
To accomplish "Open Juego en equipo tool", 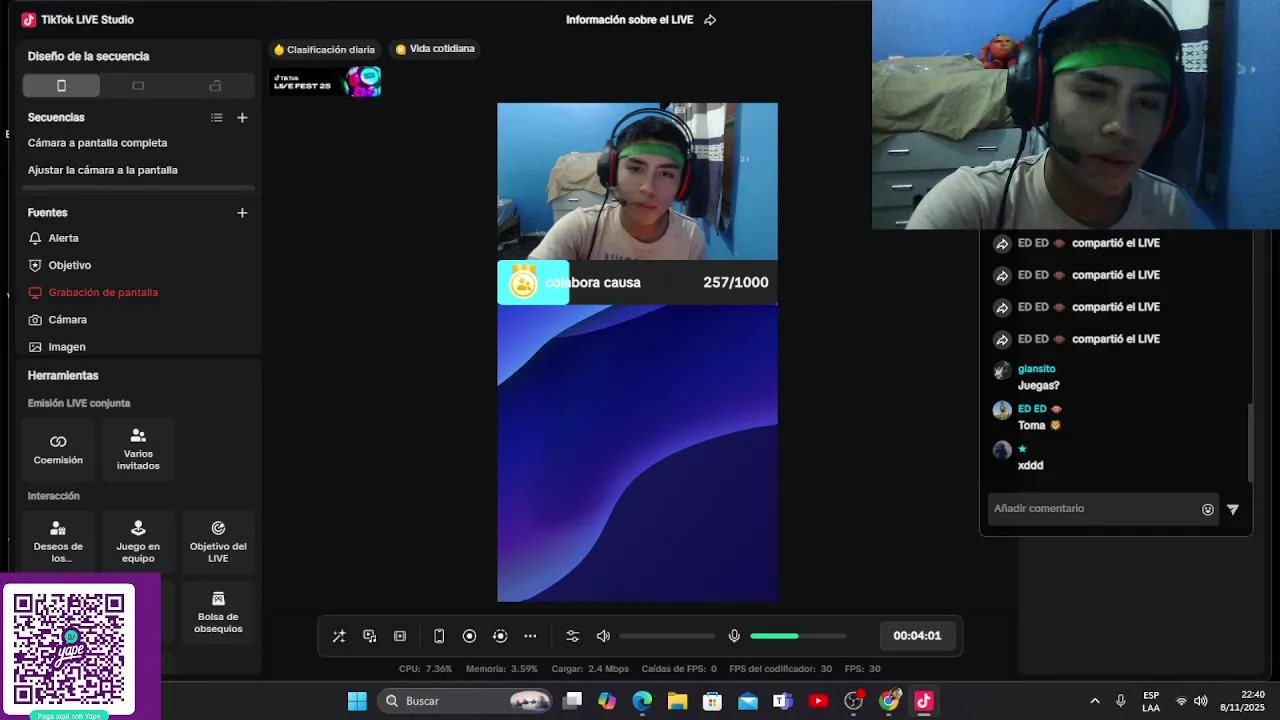I will [x=138, y=542].
